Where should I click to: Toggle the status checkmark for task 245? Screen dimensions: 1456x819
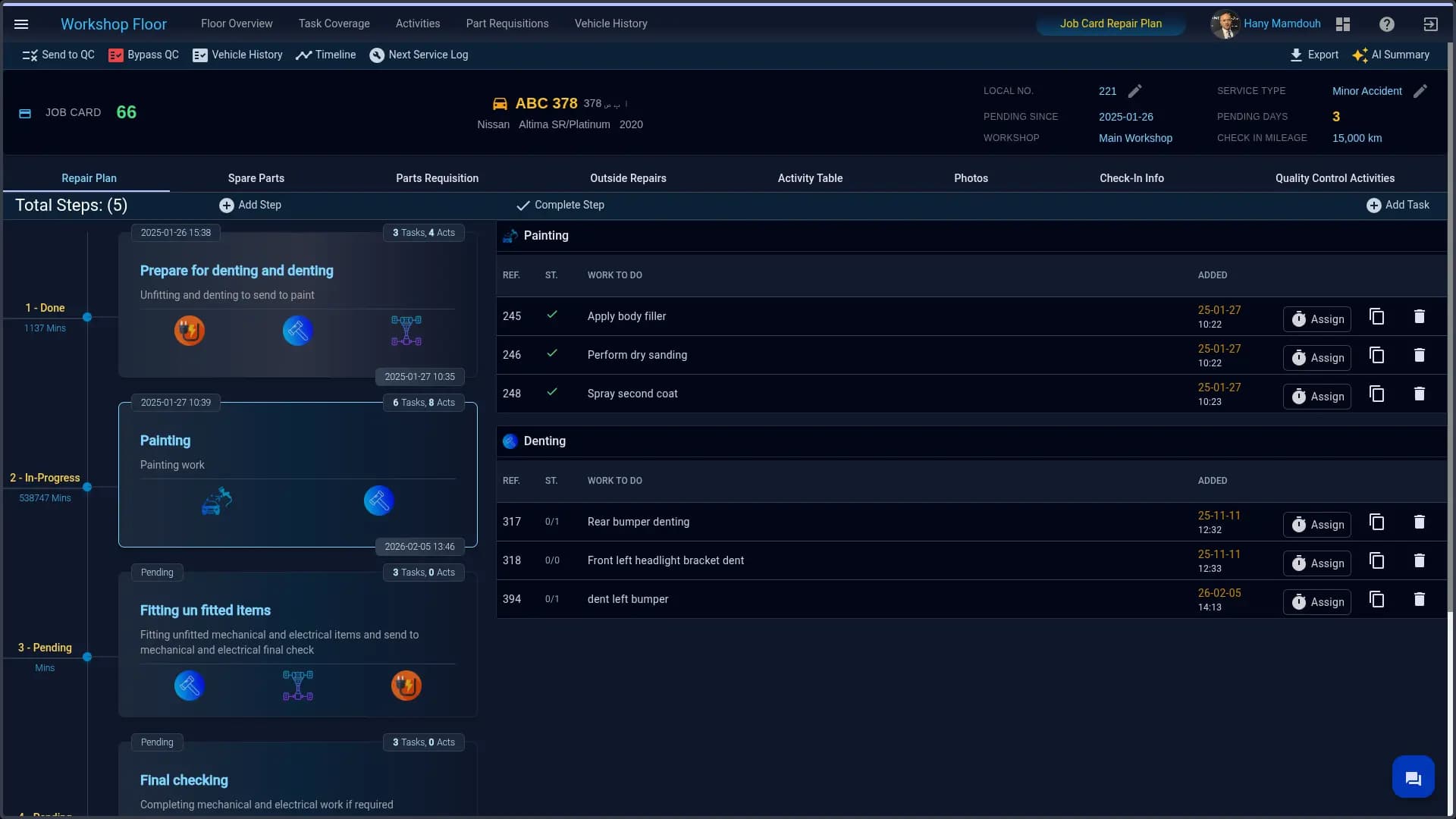coord(553,315)
